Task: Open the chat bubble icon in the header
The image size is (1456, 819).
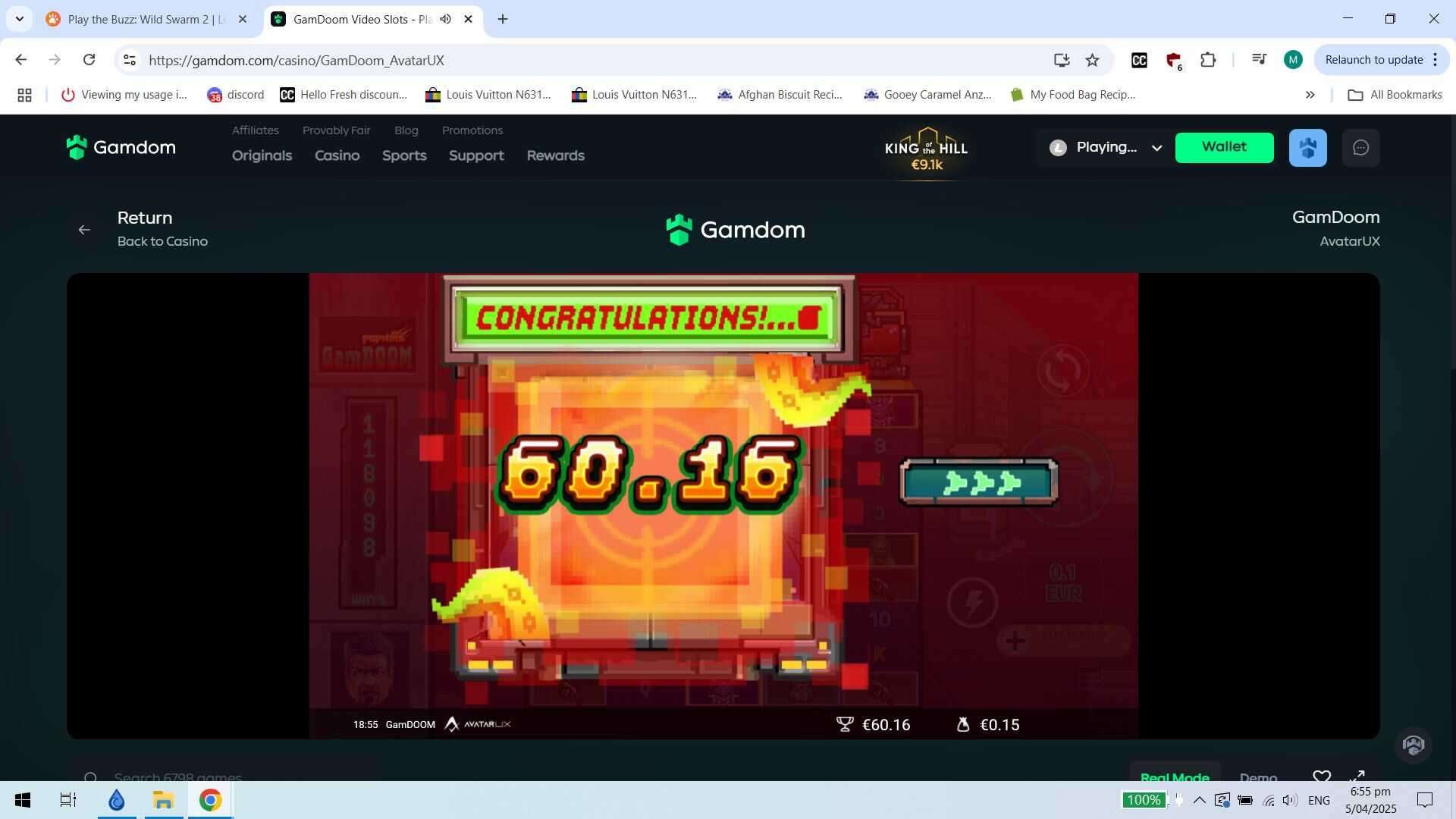Action: point(1360,148)
